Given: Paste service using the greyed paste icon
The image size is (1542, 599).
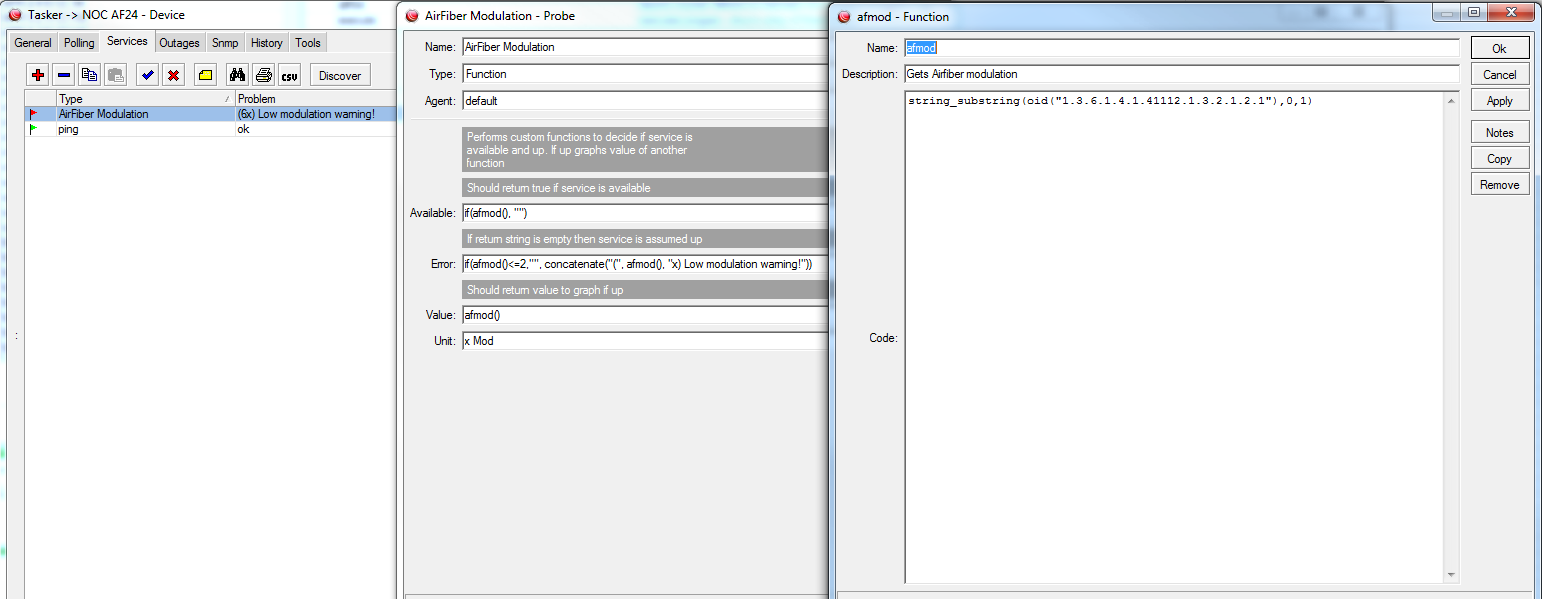Looking at the screenshot, I should coord(115,75).
